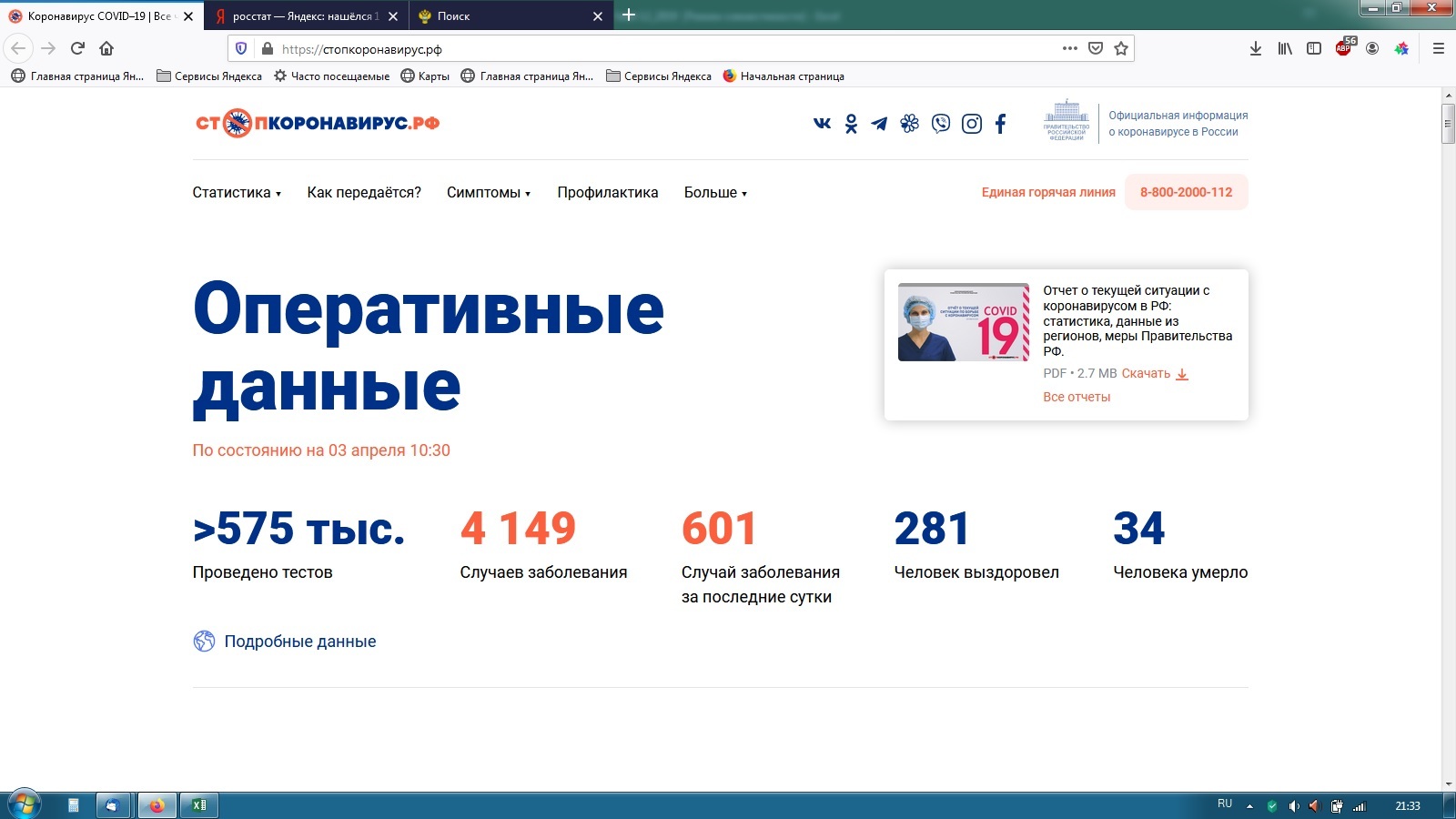Click the browser Back arrow

pyautogui.click(x=18, y=48)
